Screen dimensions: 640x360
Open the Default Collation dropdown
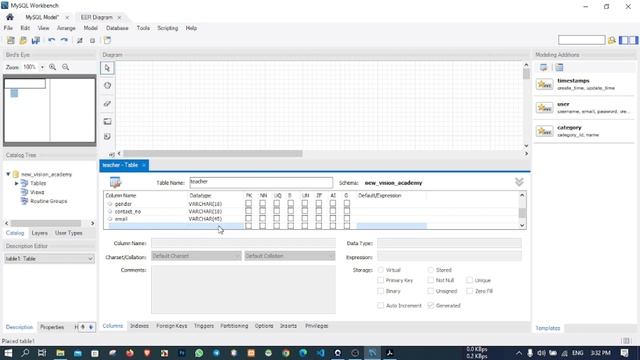(x=289, y=256)
